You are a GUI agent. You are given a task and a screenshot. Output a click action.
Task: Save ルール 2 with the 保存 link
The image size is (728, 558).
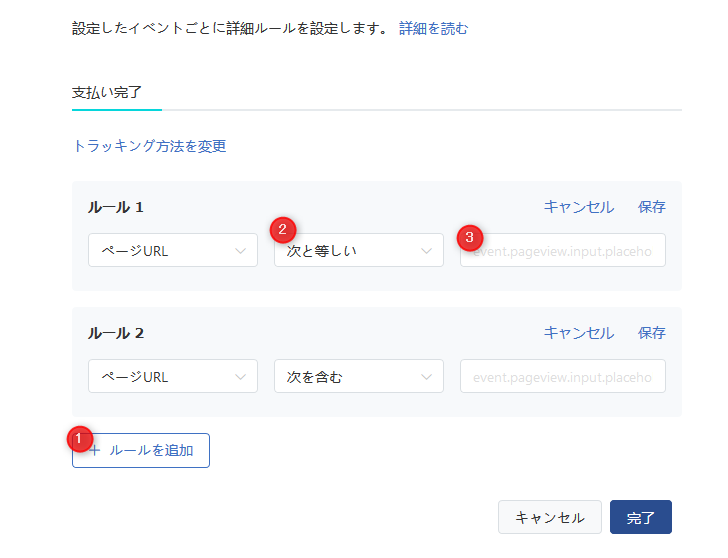pos(651,333)
